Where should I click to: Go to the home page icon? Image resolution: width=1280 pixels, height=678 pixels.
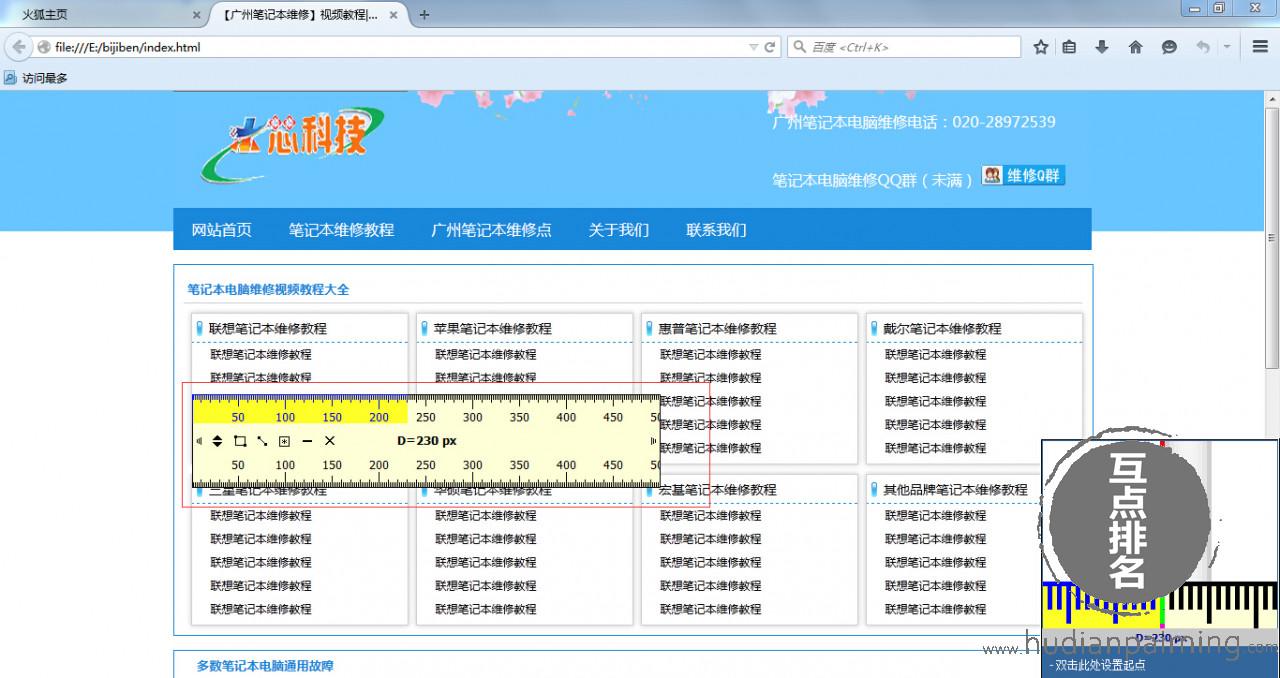click(1135, 47)
